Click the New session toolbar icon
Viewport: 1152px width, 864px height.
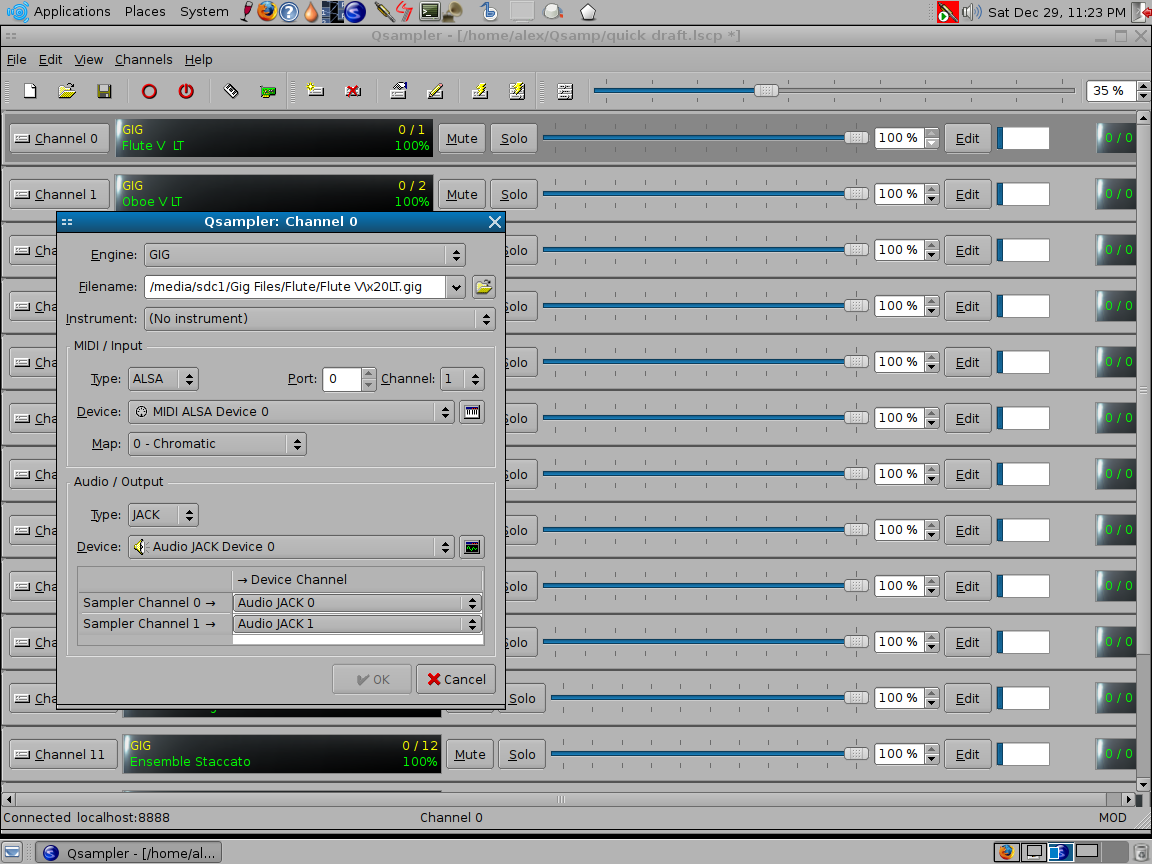(30, 91)
